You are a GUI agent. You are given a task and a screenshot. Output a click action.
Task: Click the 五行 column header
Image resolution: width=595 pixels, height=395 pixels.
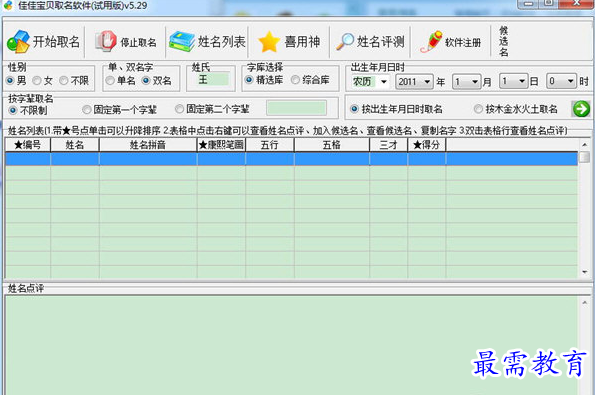(270, 145)
